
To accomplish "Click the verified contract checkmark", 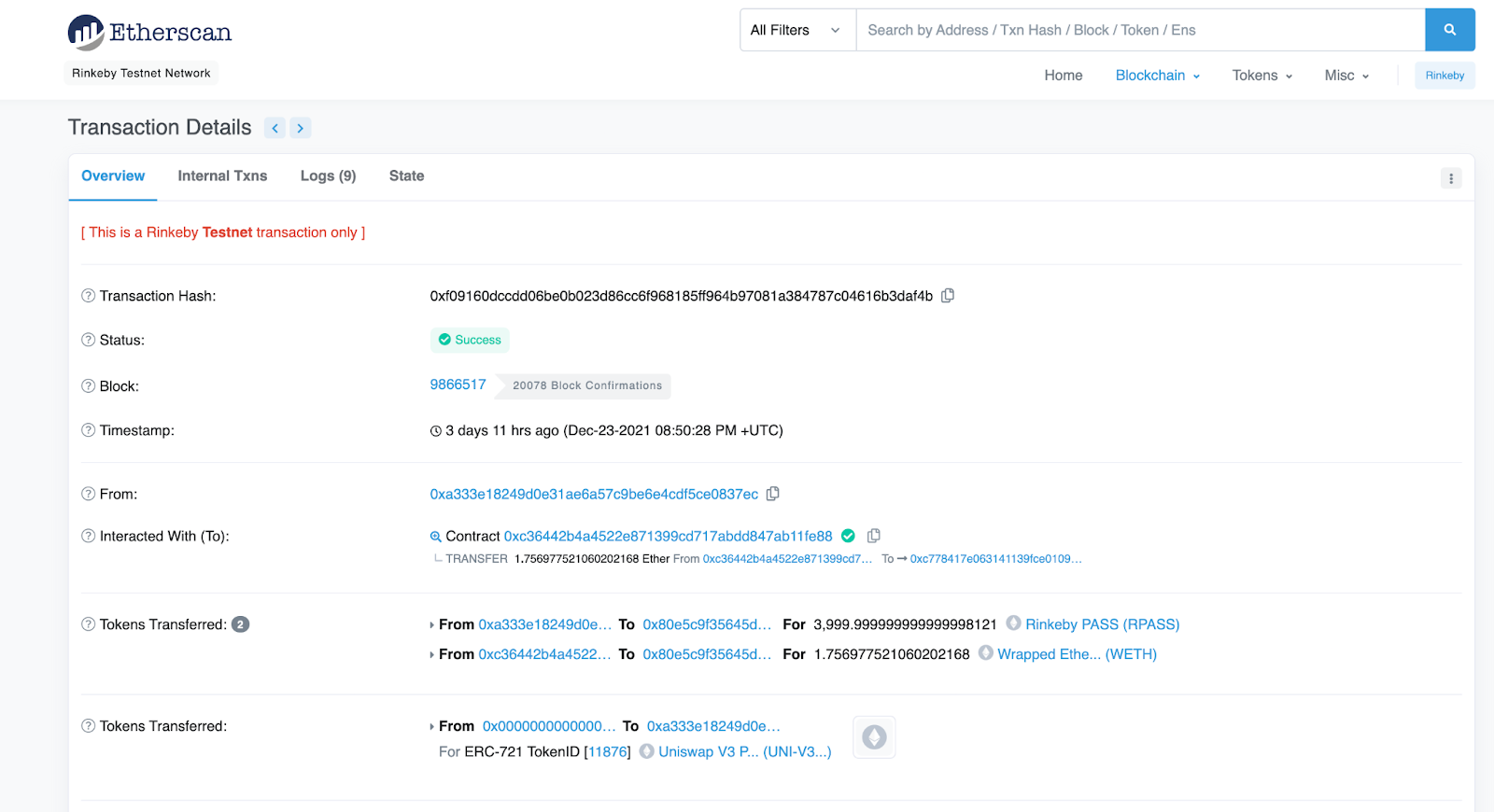I will click(848, 536).
